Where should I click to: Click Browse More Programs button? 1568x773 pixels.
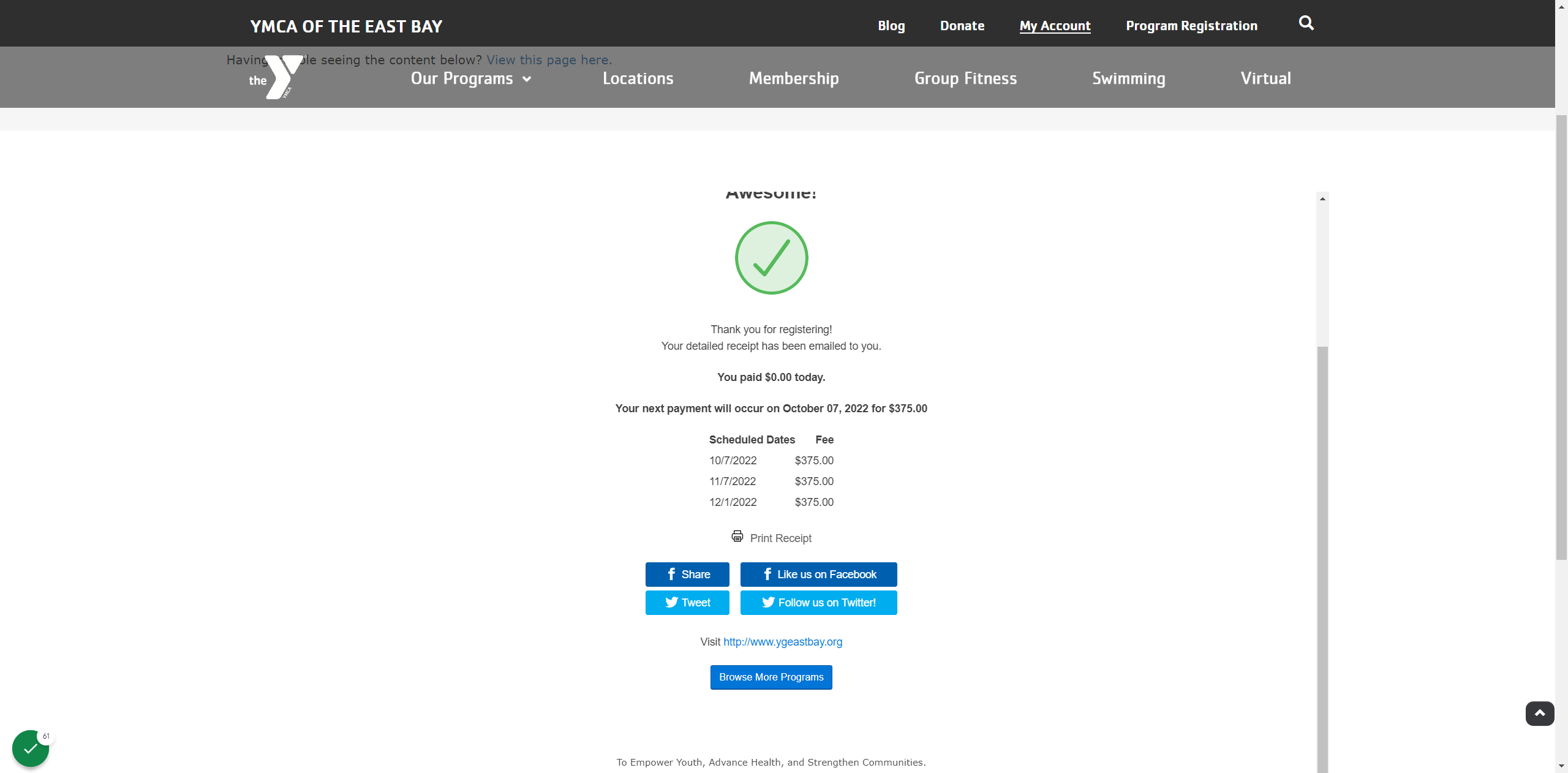pyautogui.click(x=771, y=677)
